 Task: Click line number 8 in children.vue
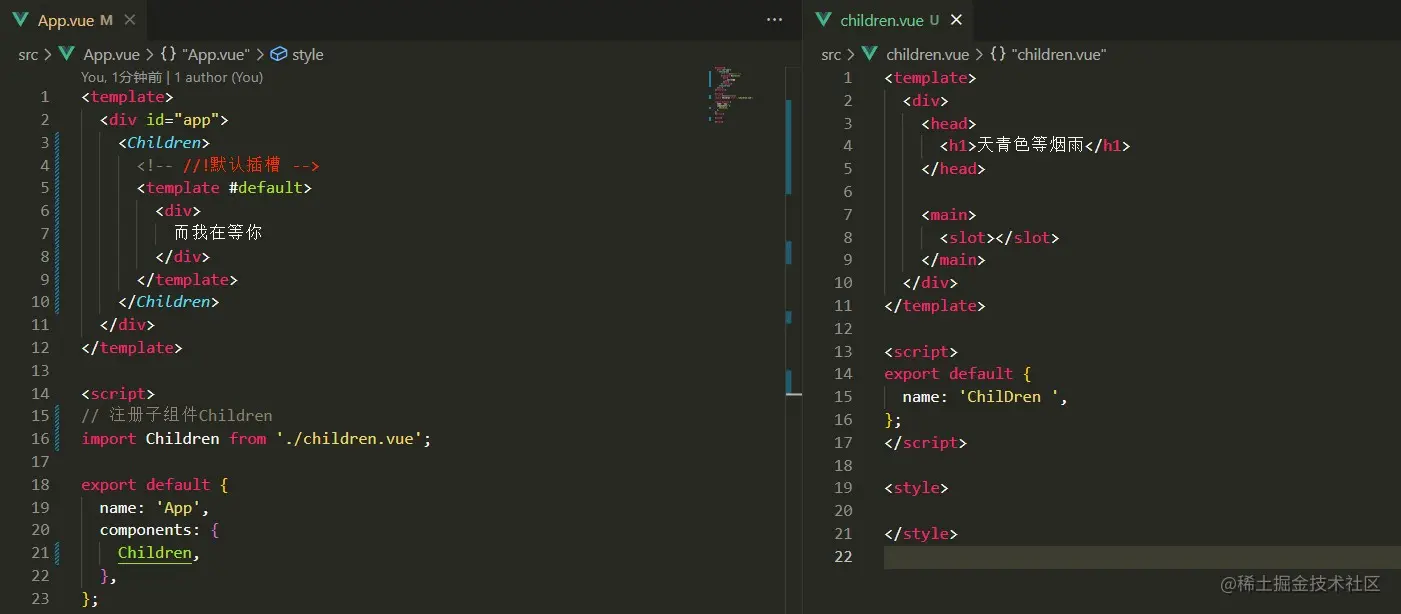(848, 238)
